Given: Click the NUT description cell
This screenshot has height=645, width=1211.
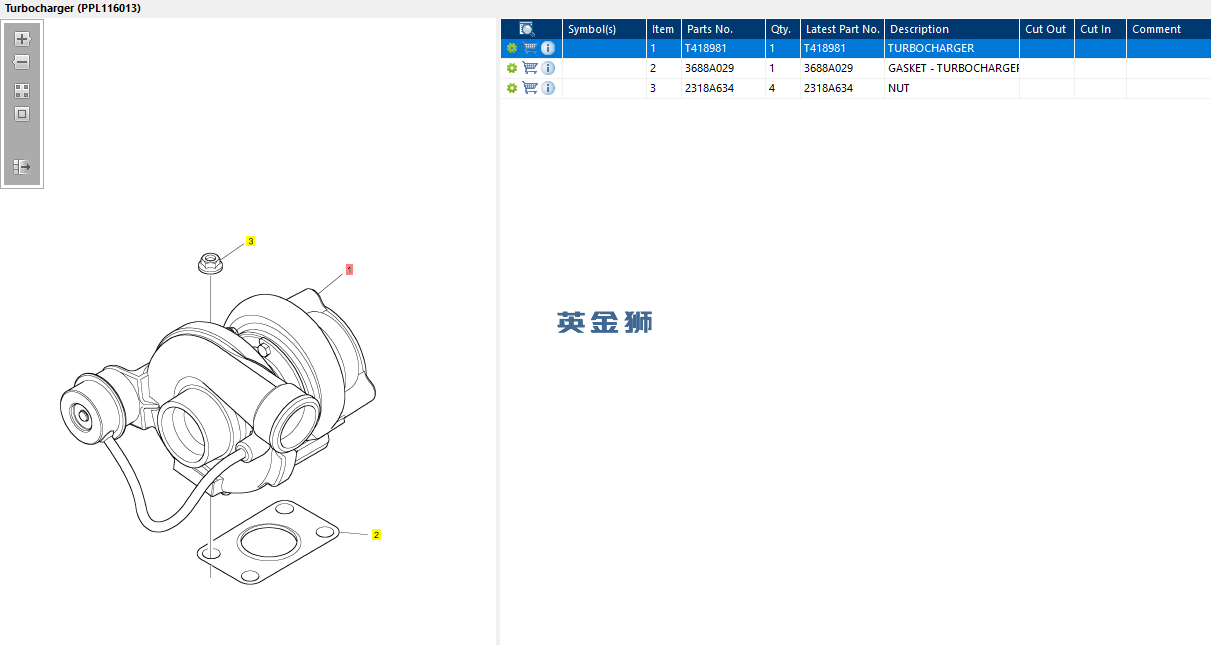Looking at the screenshot, I should pyautogui.click(x=952, y=88).
